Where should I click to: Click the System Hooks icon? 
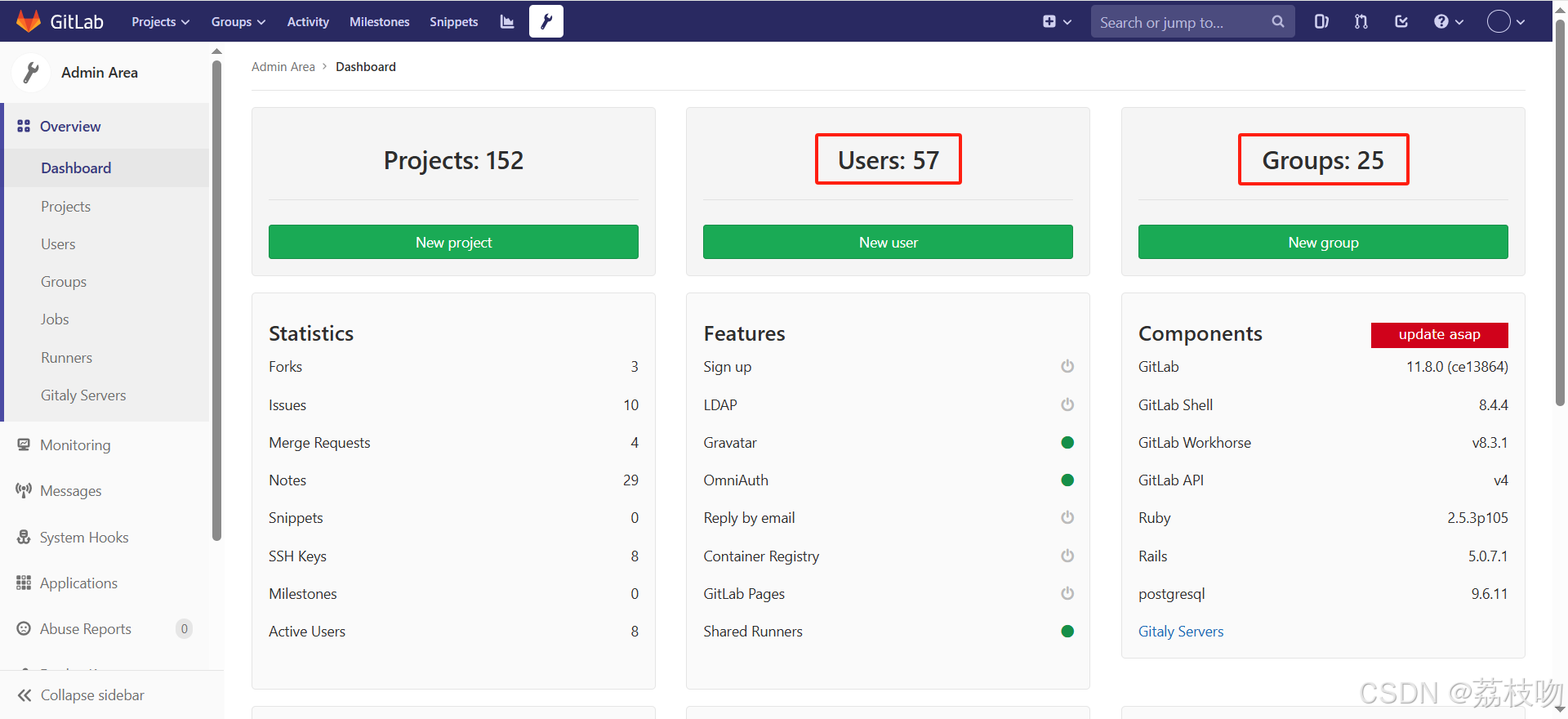pos(24,537)
